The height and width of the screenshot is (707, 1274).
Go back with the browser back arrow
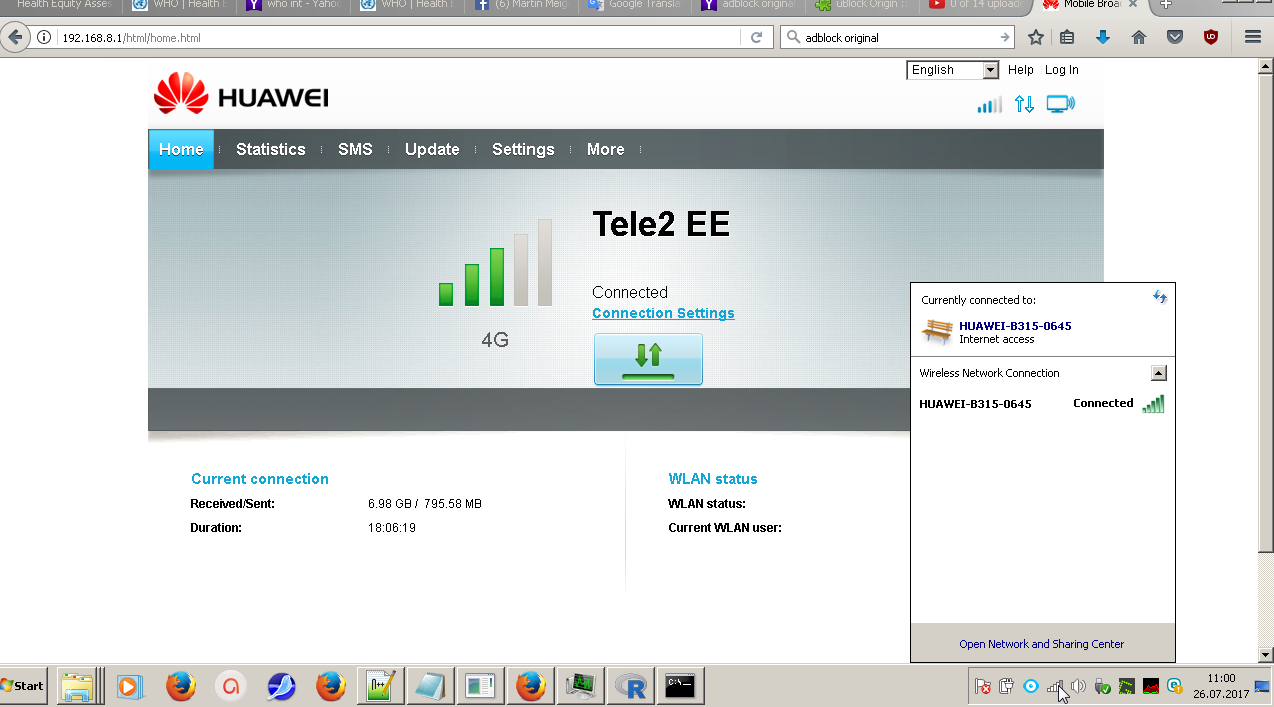tap(15, 38)
